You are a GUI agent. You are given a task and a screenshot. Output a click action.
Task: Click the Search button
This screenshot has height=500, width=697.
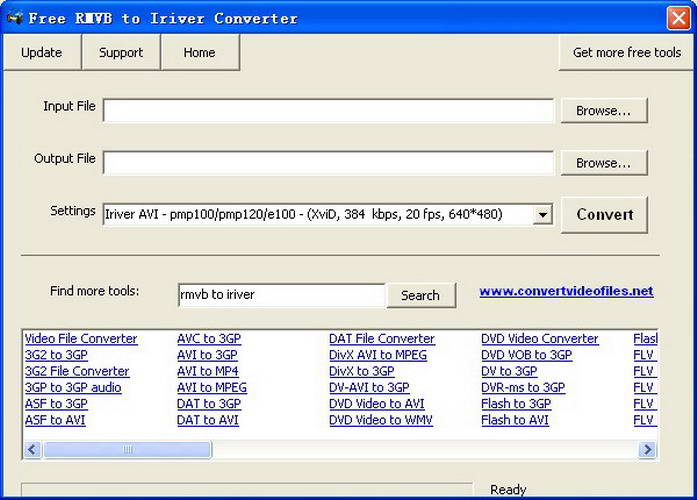tap(421, 295)
